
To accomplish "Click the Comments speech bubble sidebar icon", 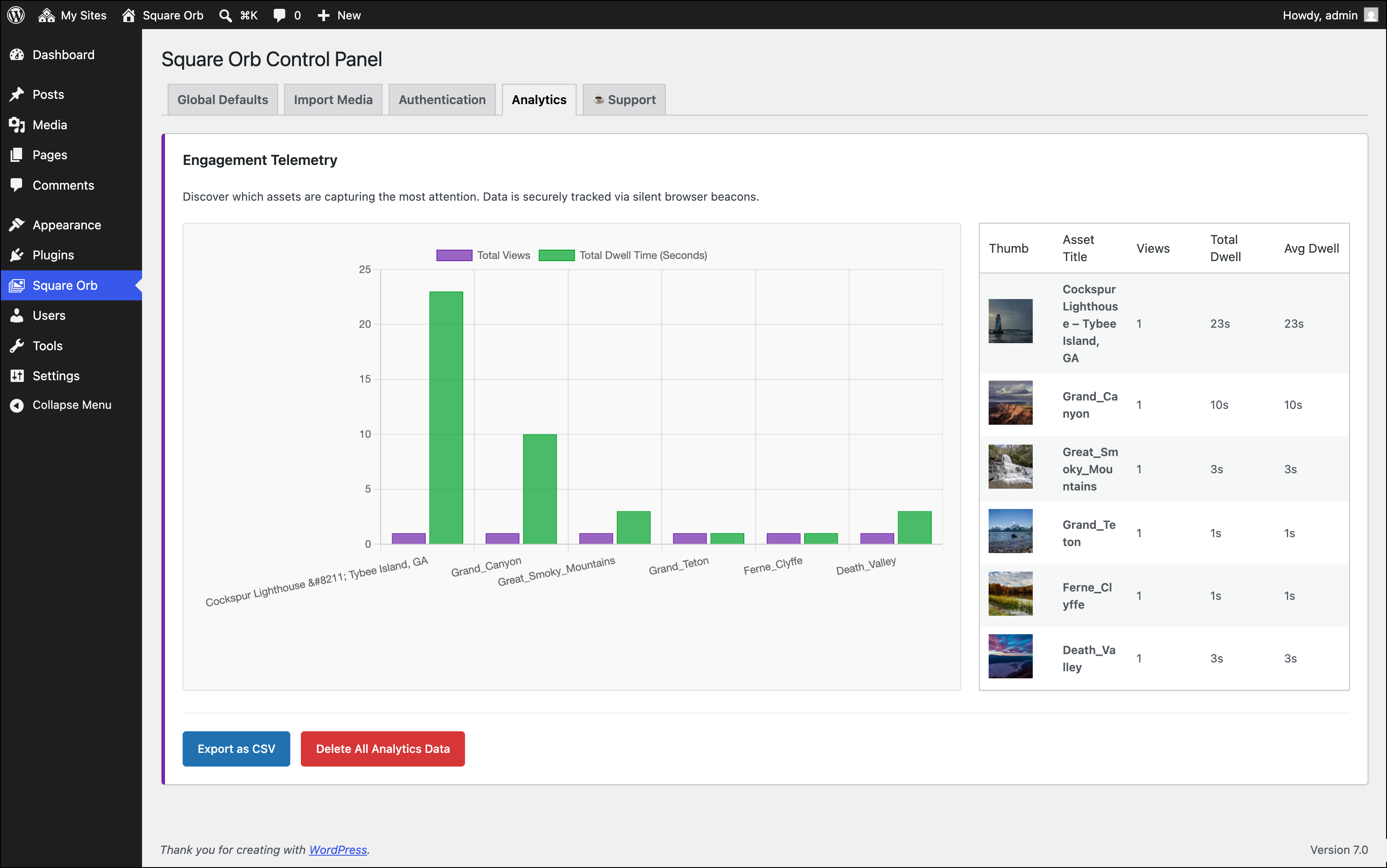I will (17, 185).
